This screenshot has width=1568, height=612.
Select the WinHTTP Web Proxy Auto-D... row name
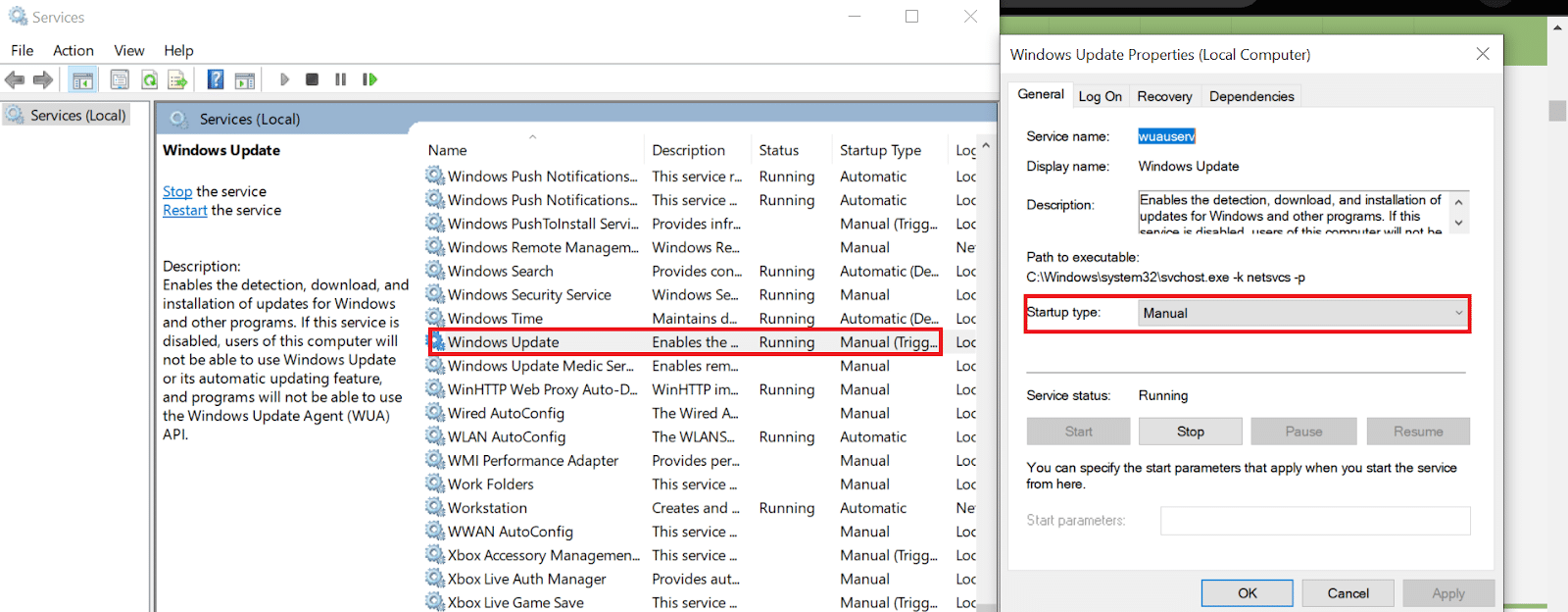543,389
